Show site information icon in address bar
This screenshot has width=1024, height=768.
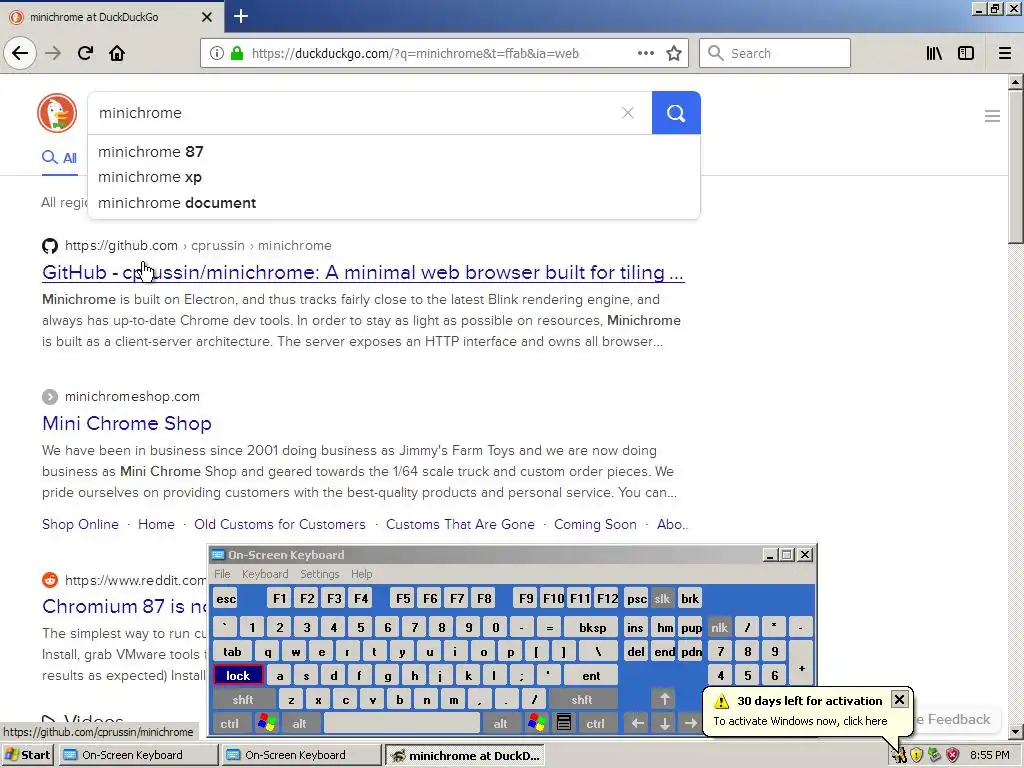pos(216,54)
